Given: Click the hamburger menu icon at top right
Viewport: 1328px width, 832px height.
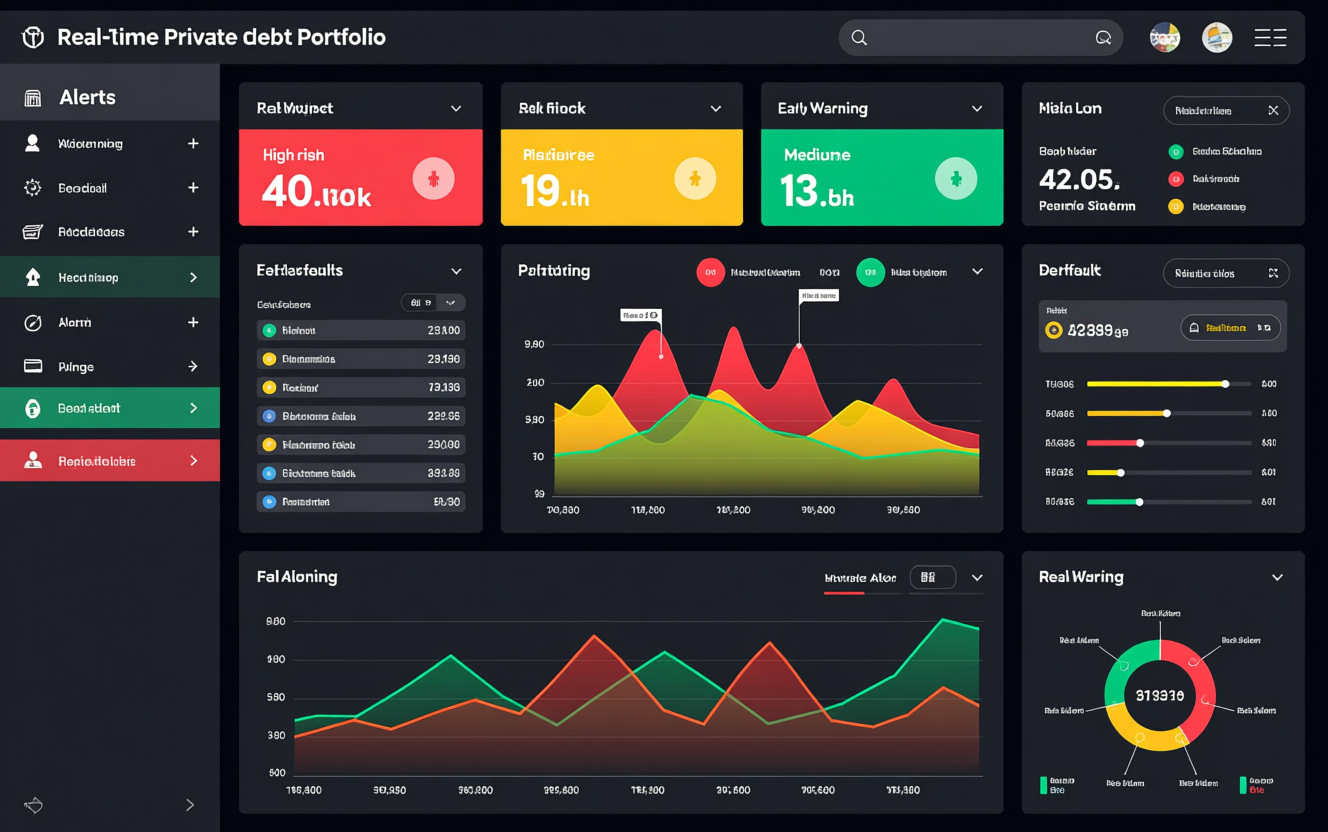Looking at the screenshot, I should point(1270,38).
